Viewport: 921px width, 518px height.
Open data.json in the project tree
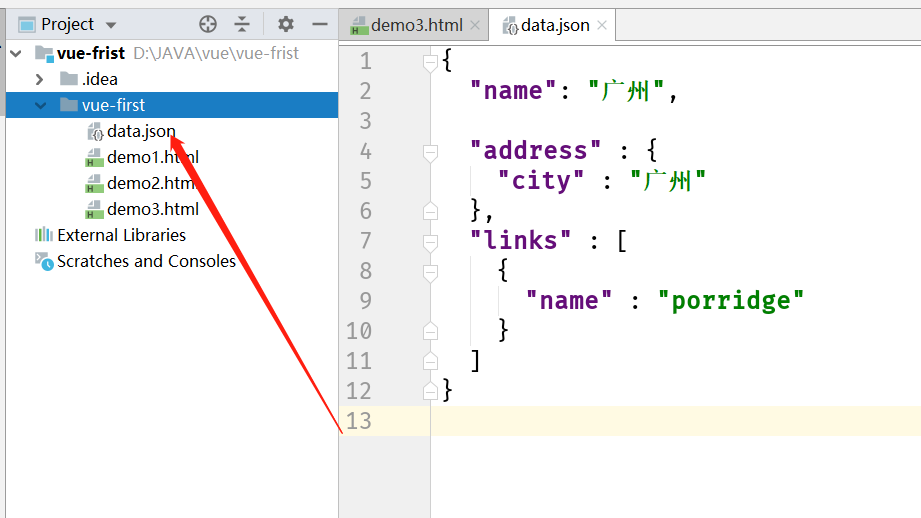coord(141,131)
